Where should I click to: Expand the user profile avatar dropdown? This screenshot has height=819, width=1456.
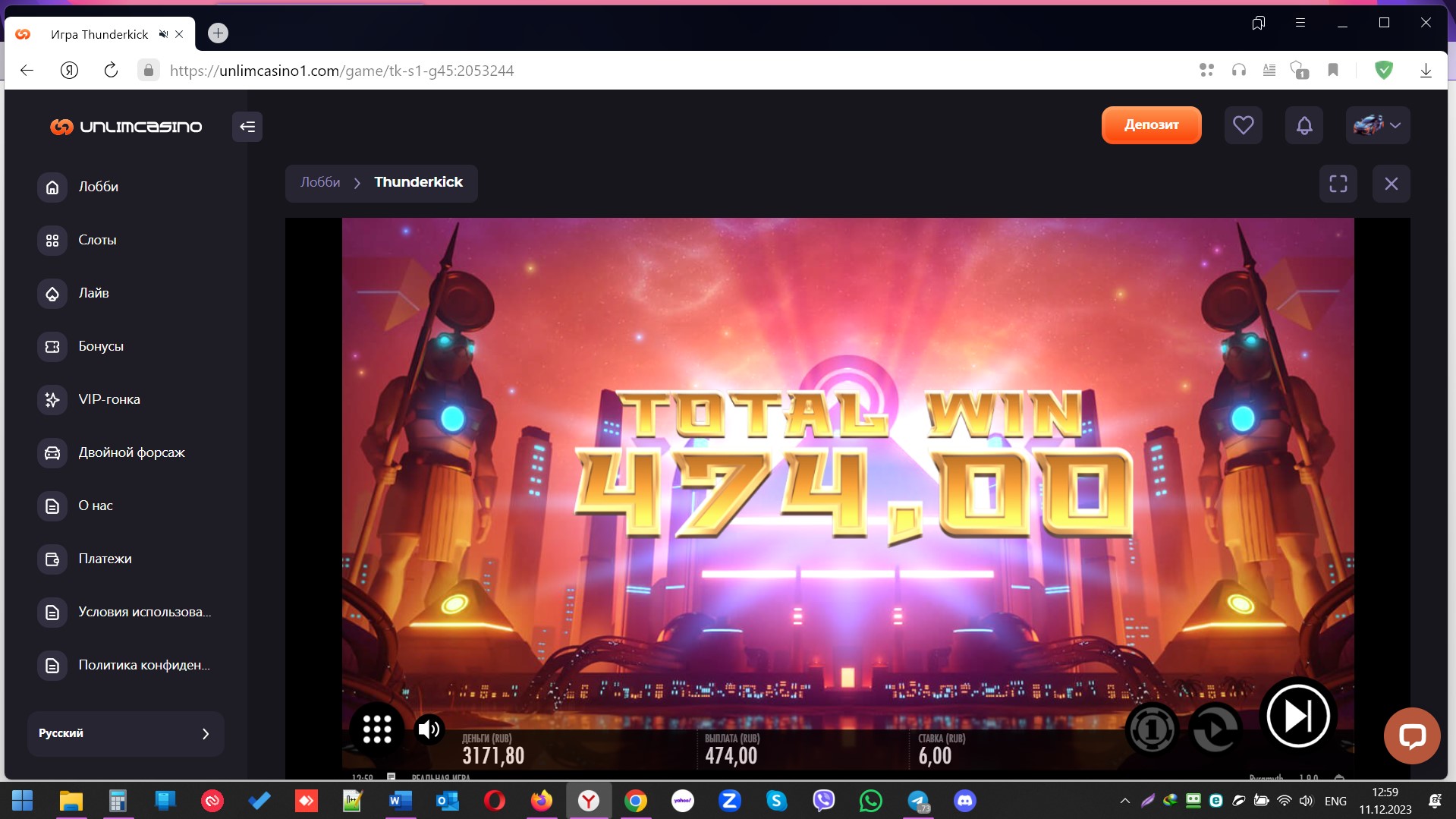[1378, 125]
